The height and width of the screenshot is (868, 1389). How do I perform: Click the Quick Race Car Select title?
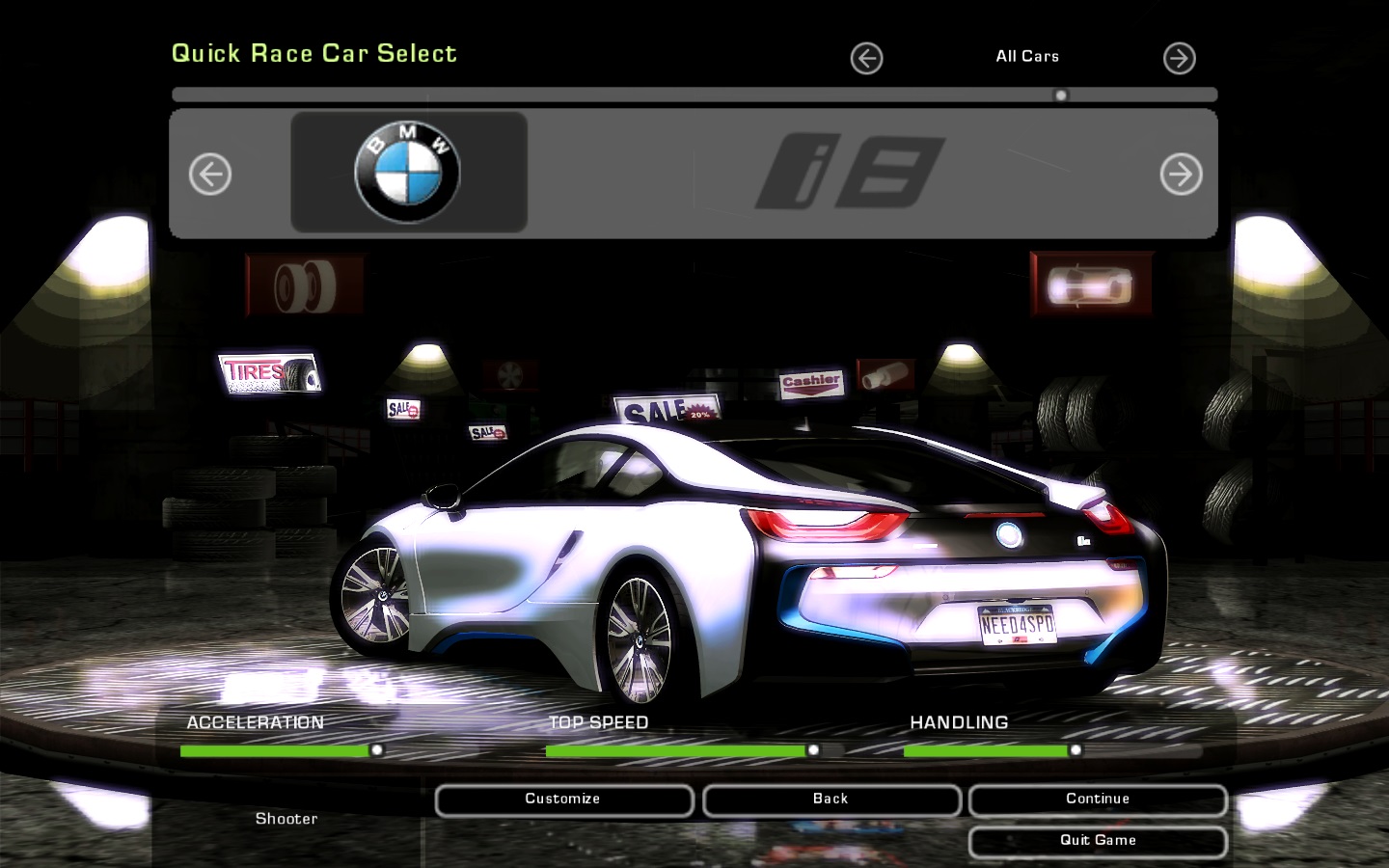point(314,53)
